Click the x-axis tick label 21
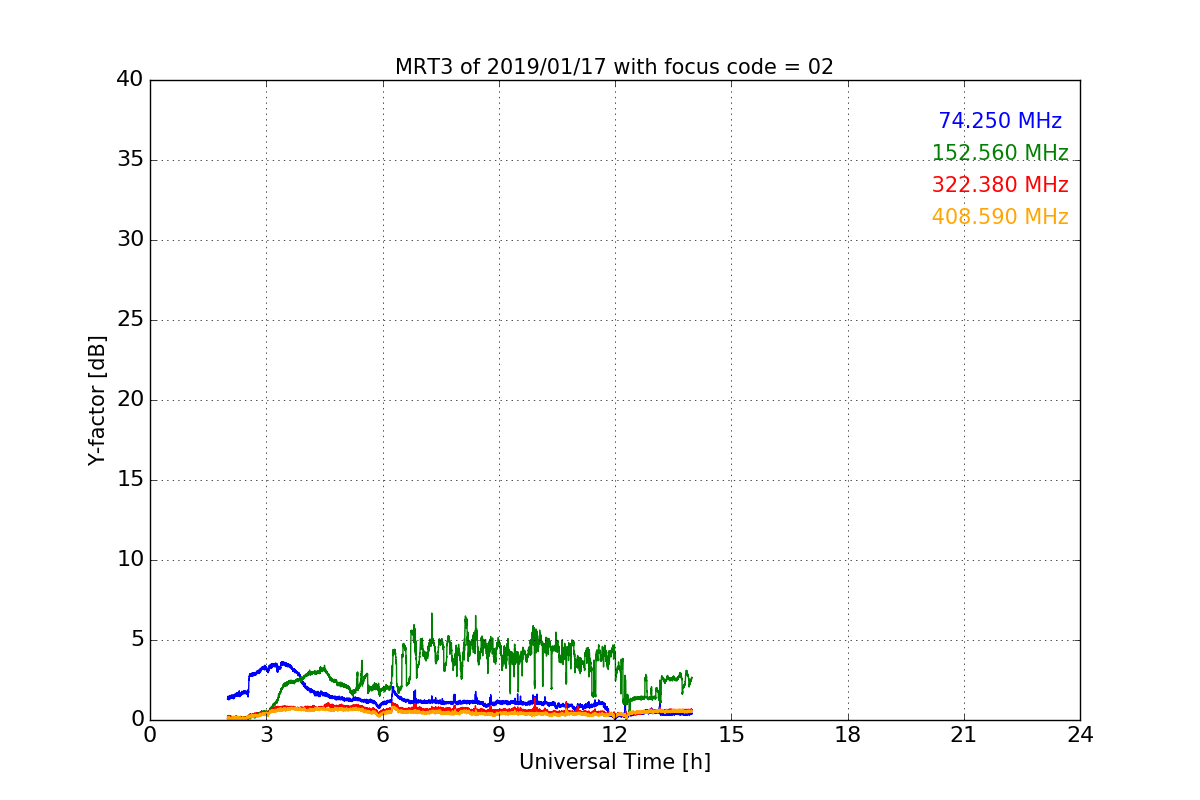Viewport: 1200px width, 800px height. (x=964, y=735)
